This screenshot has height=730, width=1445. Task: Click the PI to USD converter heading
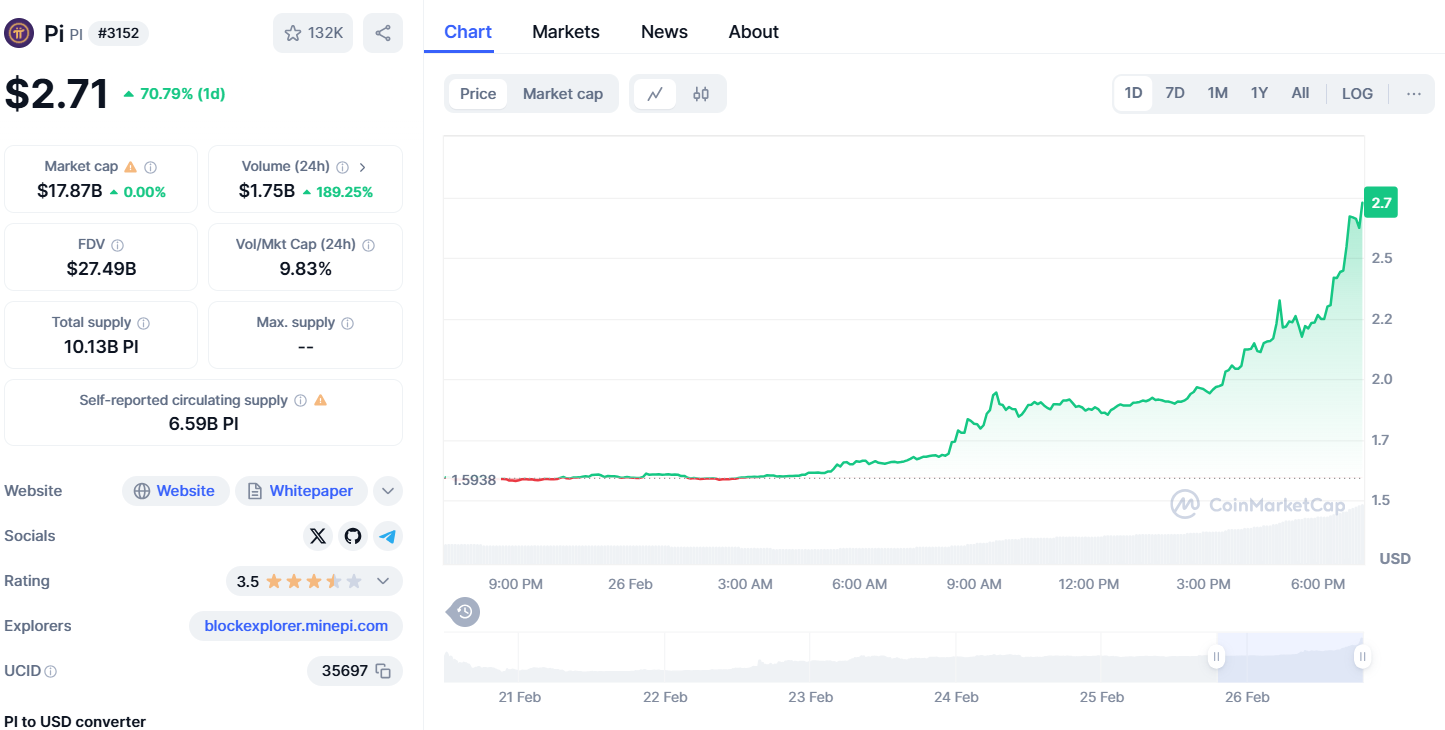75,721
